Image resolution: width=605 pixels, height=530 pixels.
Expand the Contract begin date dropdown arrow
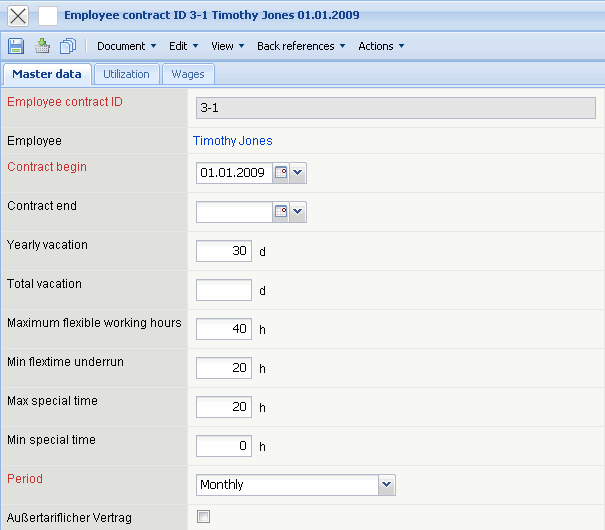[x=298, y=173]
